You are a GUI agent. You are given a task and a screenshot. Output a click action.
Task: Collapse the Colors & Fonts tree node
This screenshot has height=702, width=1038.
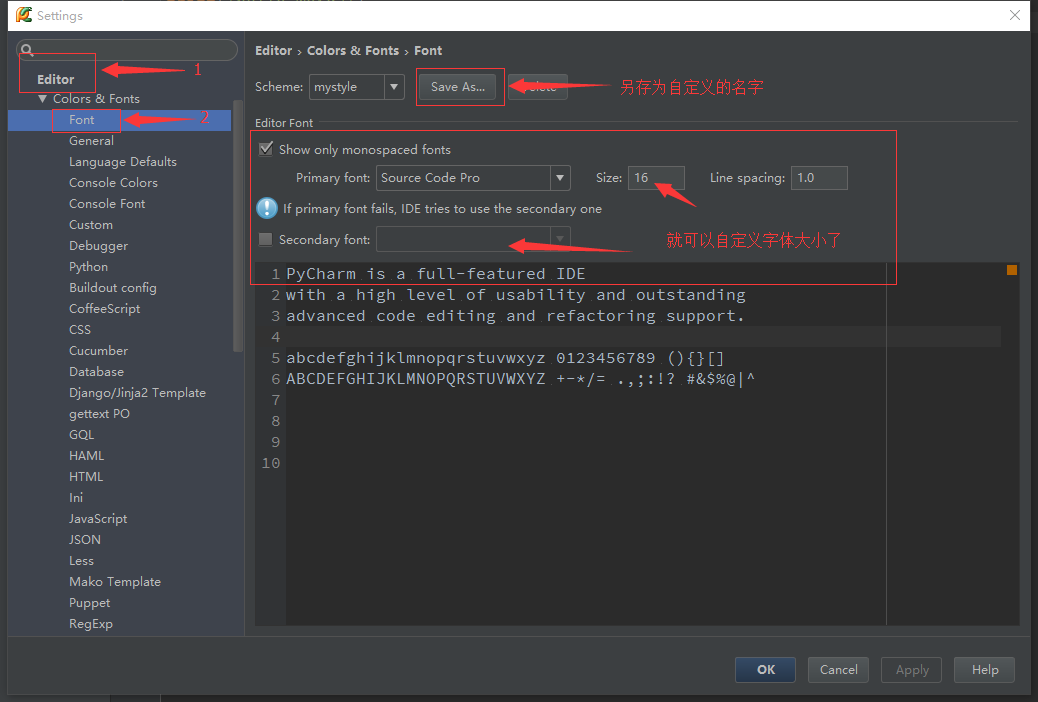point(42,99)
